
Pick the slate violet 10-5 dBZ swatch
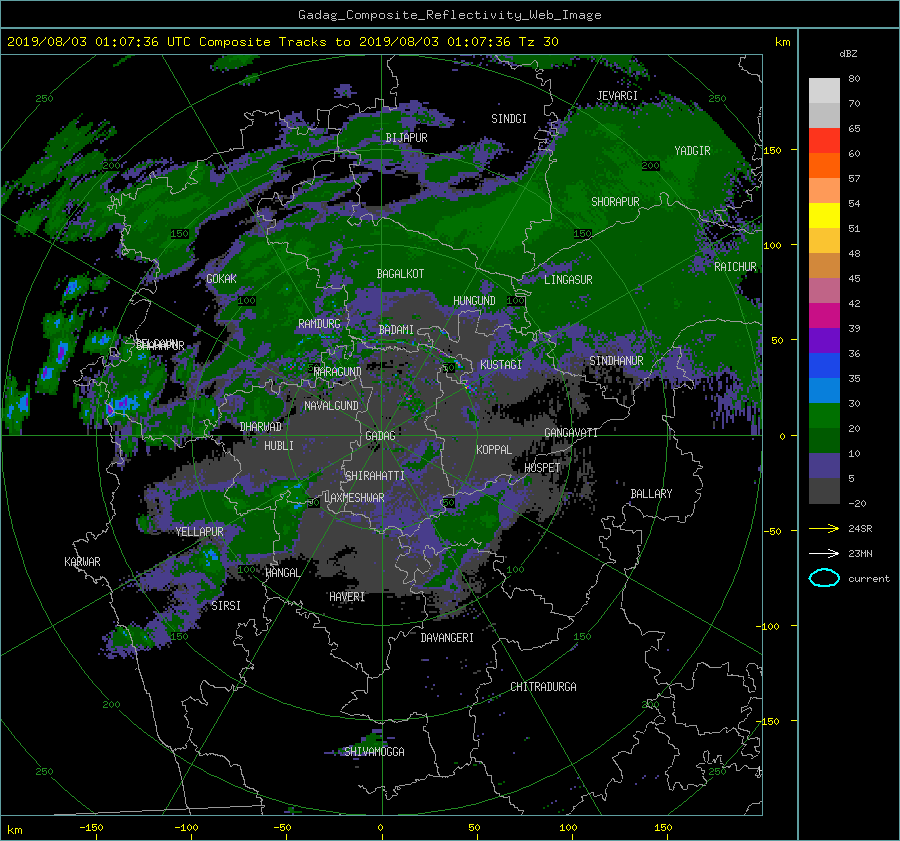point(824,466)
